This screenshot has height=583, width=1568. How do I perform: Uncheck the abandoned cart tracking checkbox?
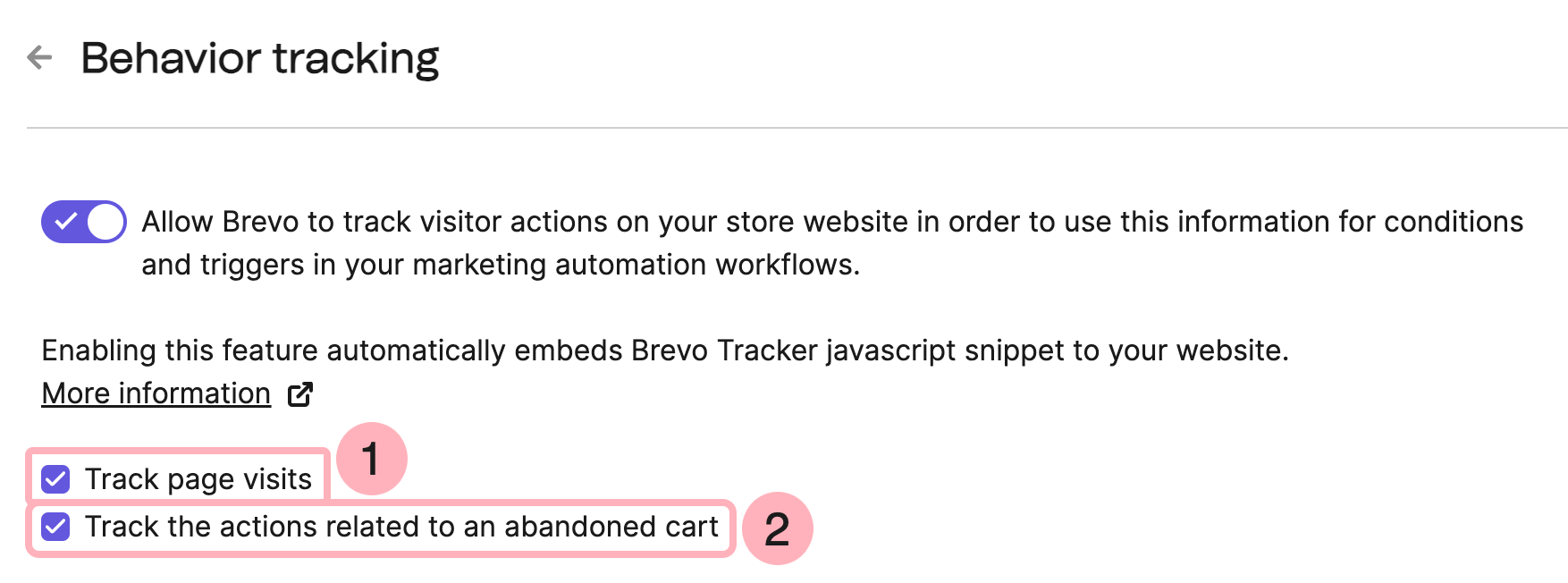56,527
